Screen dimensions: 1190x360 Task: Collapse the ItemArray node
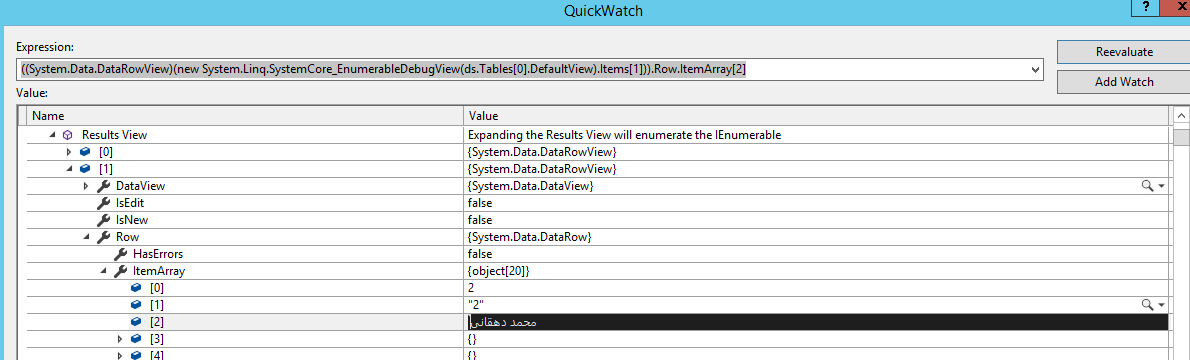[103, 271]
